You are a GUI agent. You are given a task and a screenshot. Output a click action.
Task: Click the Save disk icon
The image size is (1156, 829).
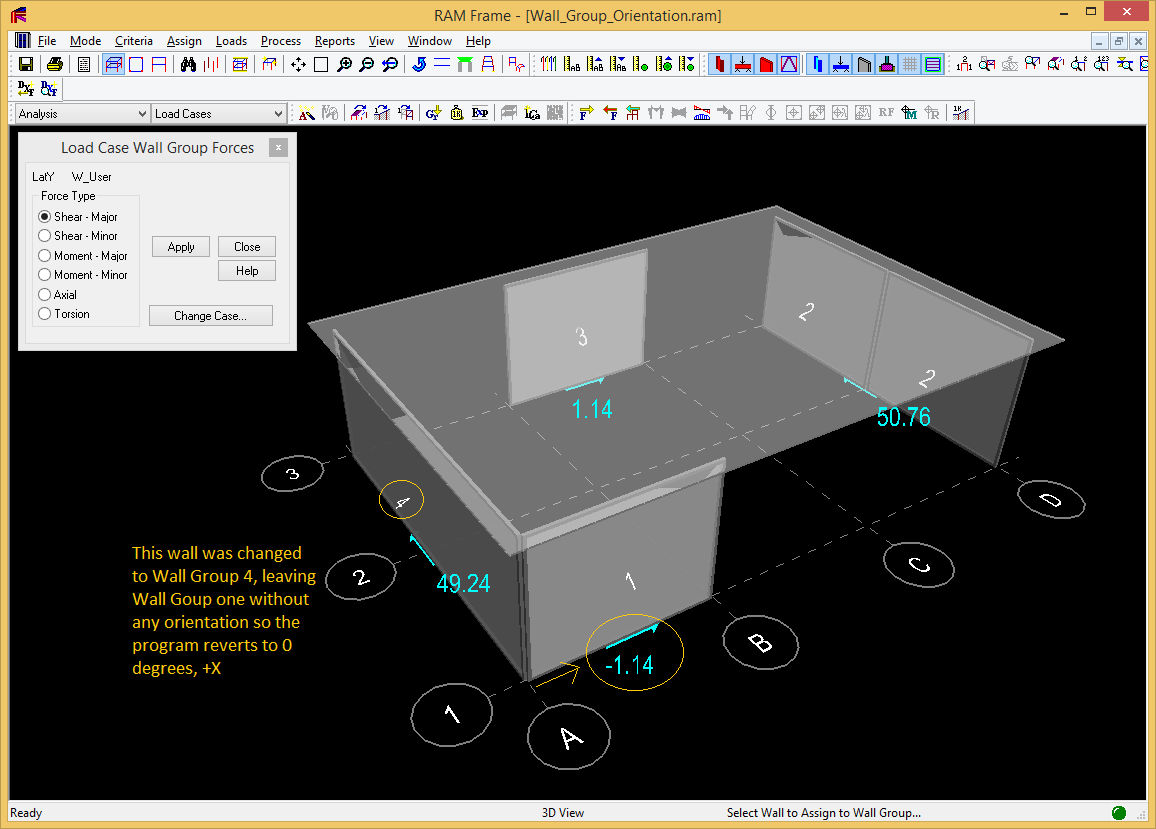coord(26,65)
